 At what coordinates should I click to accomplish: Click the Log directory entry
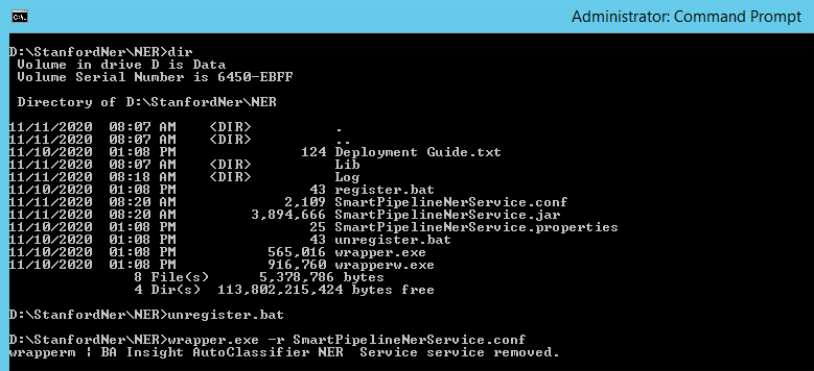tap(348, 177)
